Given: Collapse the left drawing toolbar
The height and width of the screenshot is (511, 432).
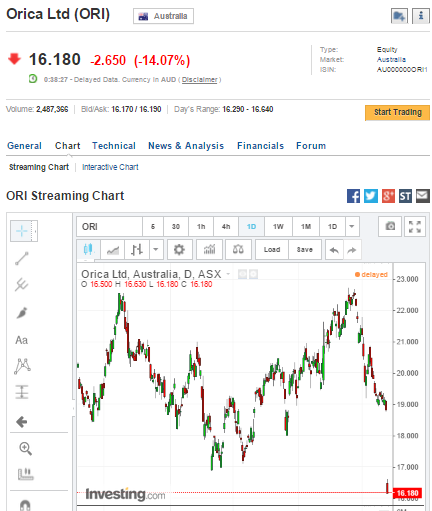Looking at the screenshot, I should tap(73, 408).
